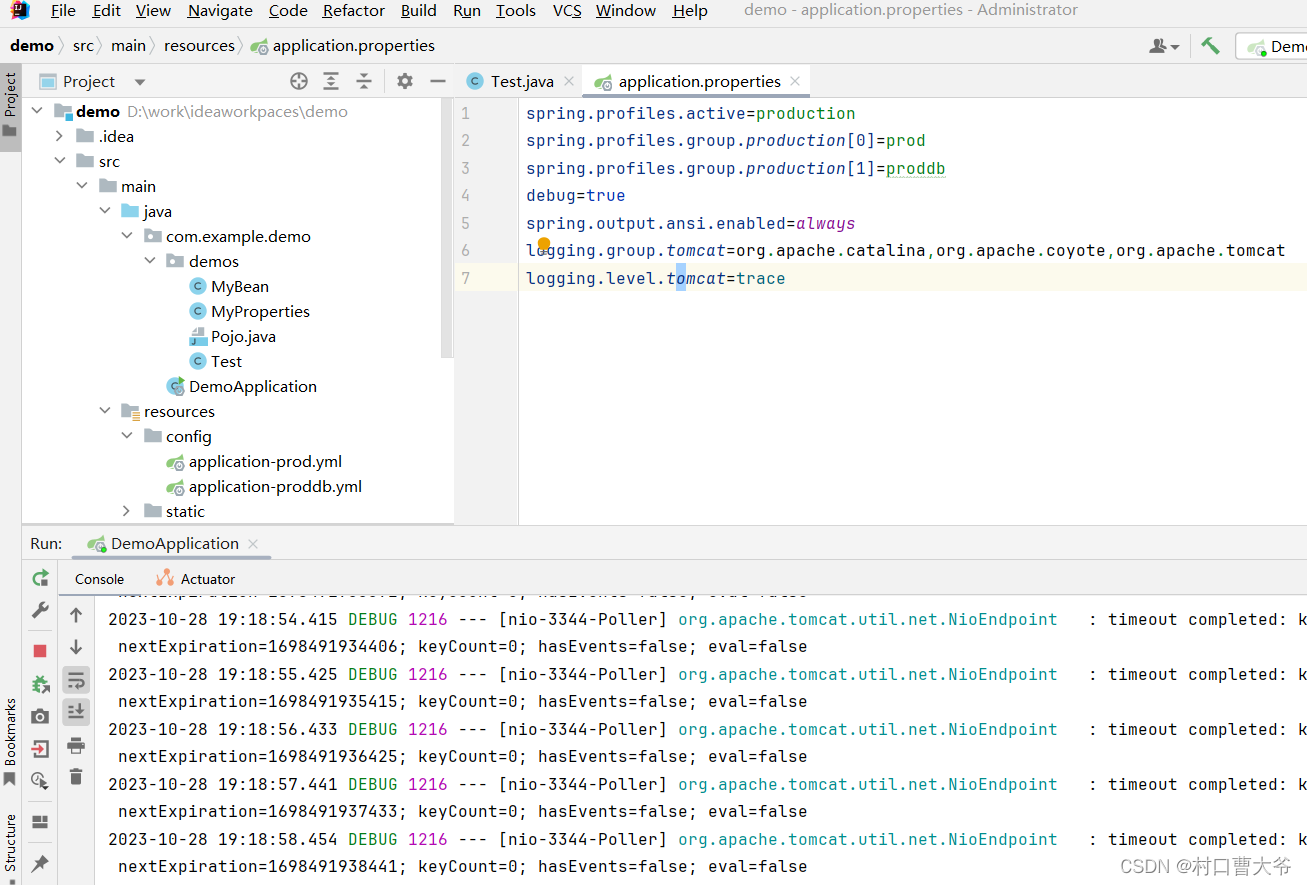1307x885 pixels.
Task: Collapse all nodes in the Project panel
Action: [x=364, y=81]
